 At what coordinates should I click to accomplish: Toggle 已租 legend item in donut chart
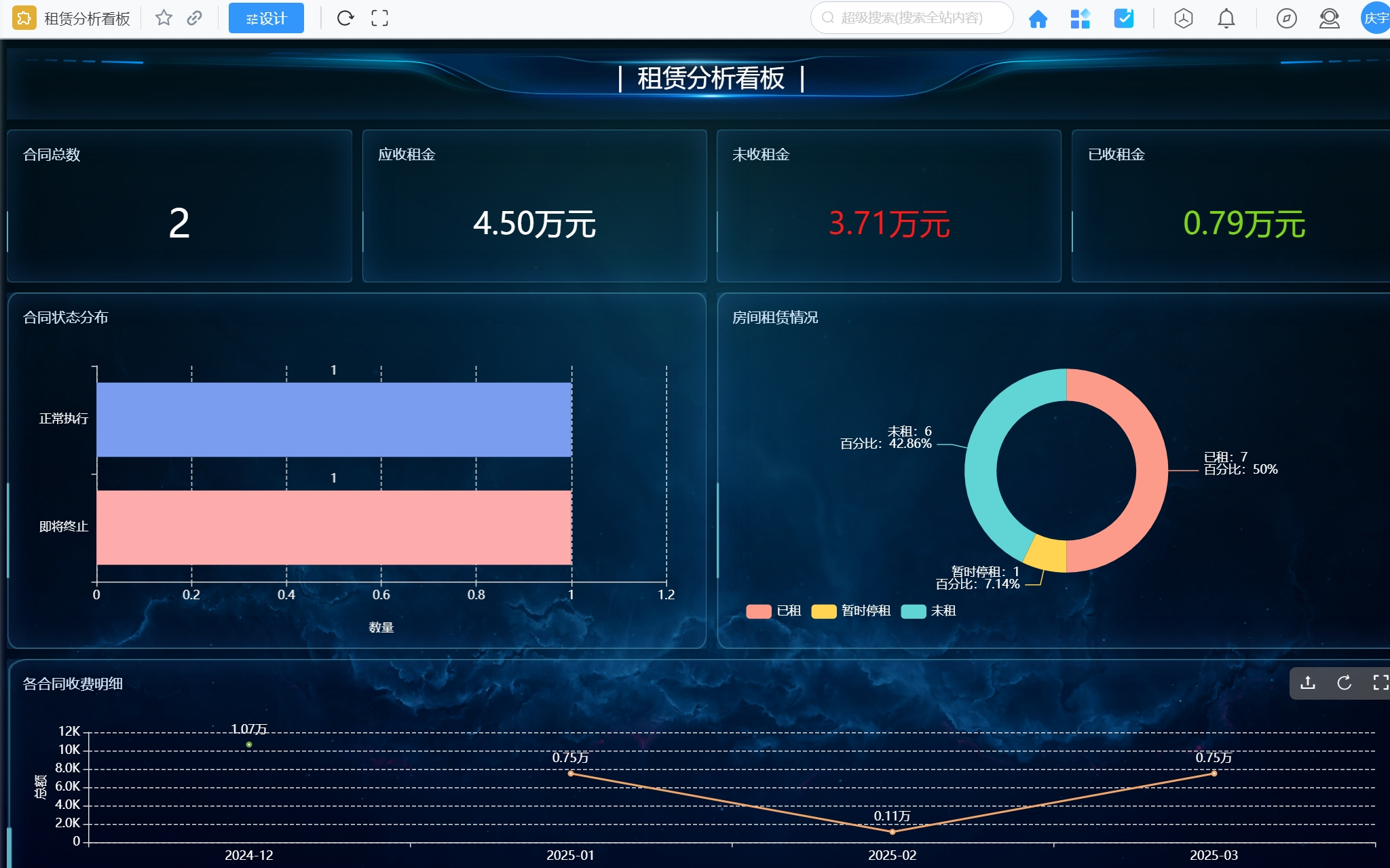(x=774, y=611)
